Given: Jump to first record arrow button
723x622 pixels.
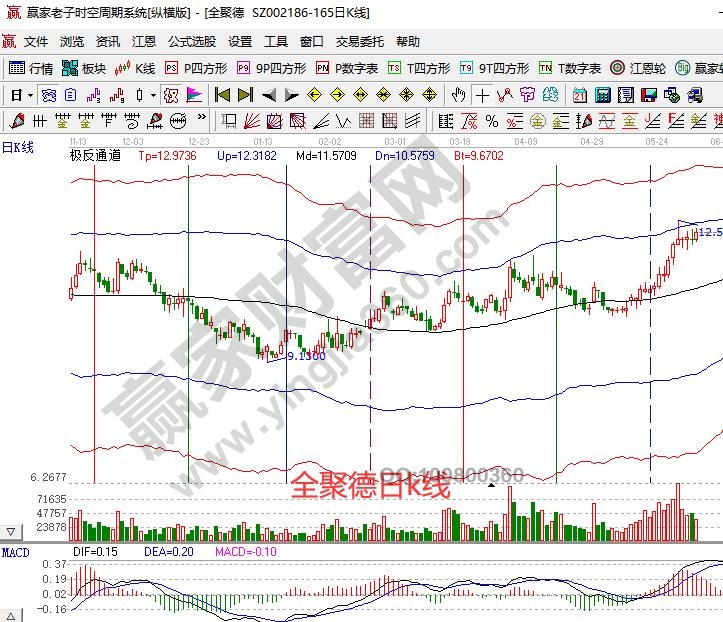Looking at the screenshot, I should 223,95.
